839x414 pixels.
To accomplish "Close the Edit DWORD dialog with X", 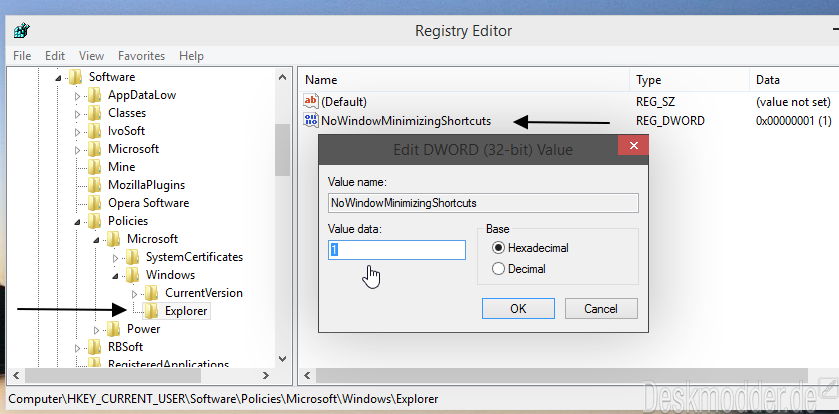I will click(x=633, y=145).
